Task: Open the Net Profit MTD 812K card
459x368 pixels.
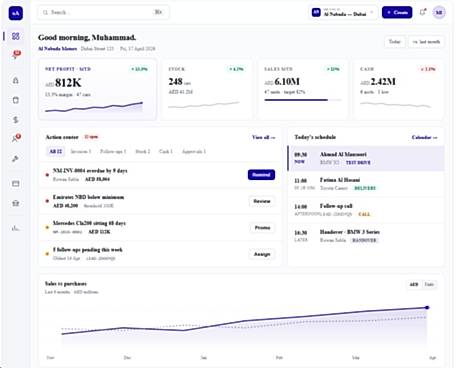Action: click(x=97, y=89)
